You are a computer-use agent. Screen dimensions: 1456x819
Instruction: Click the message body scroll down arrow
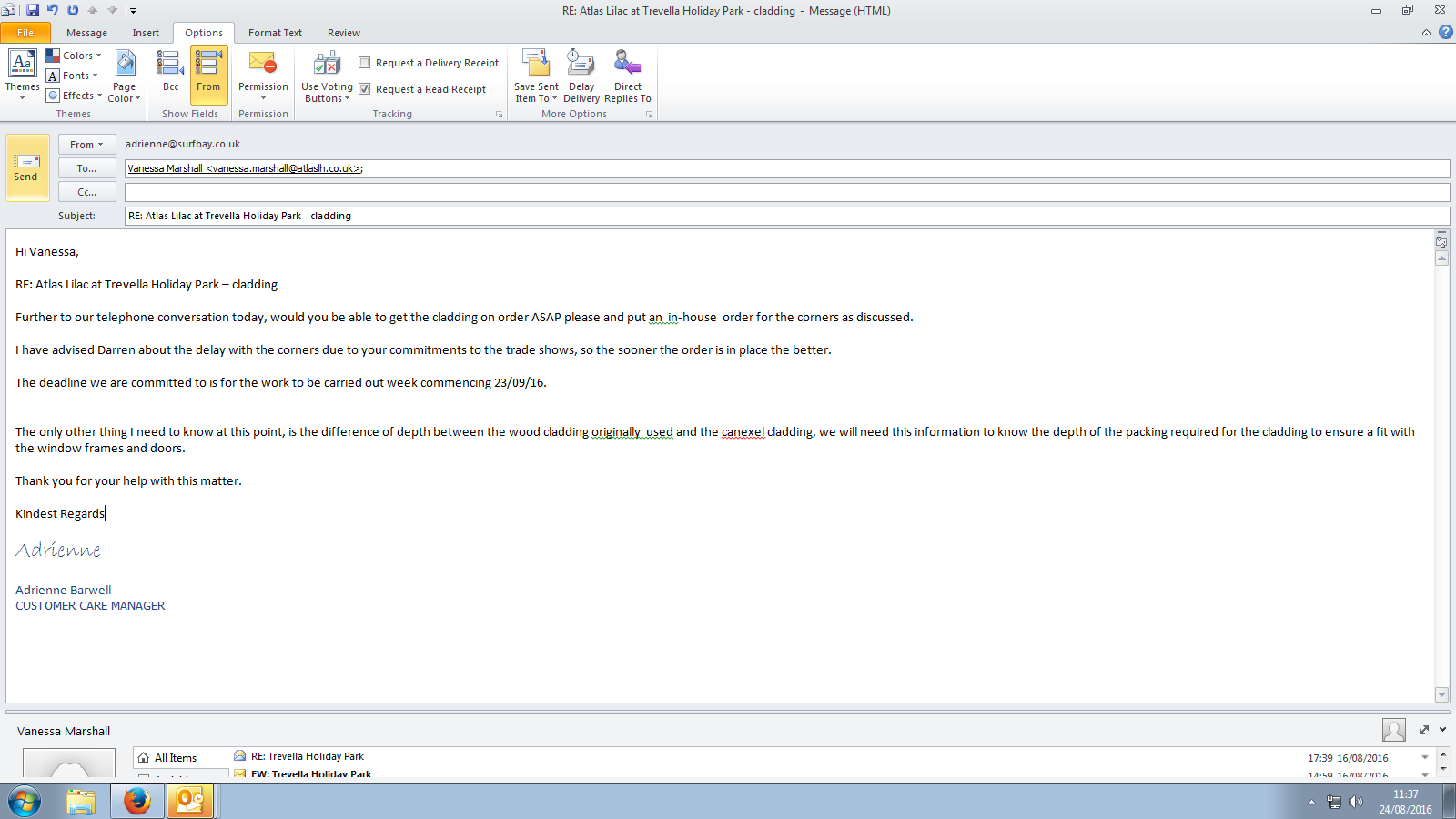point(1441,694)
